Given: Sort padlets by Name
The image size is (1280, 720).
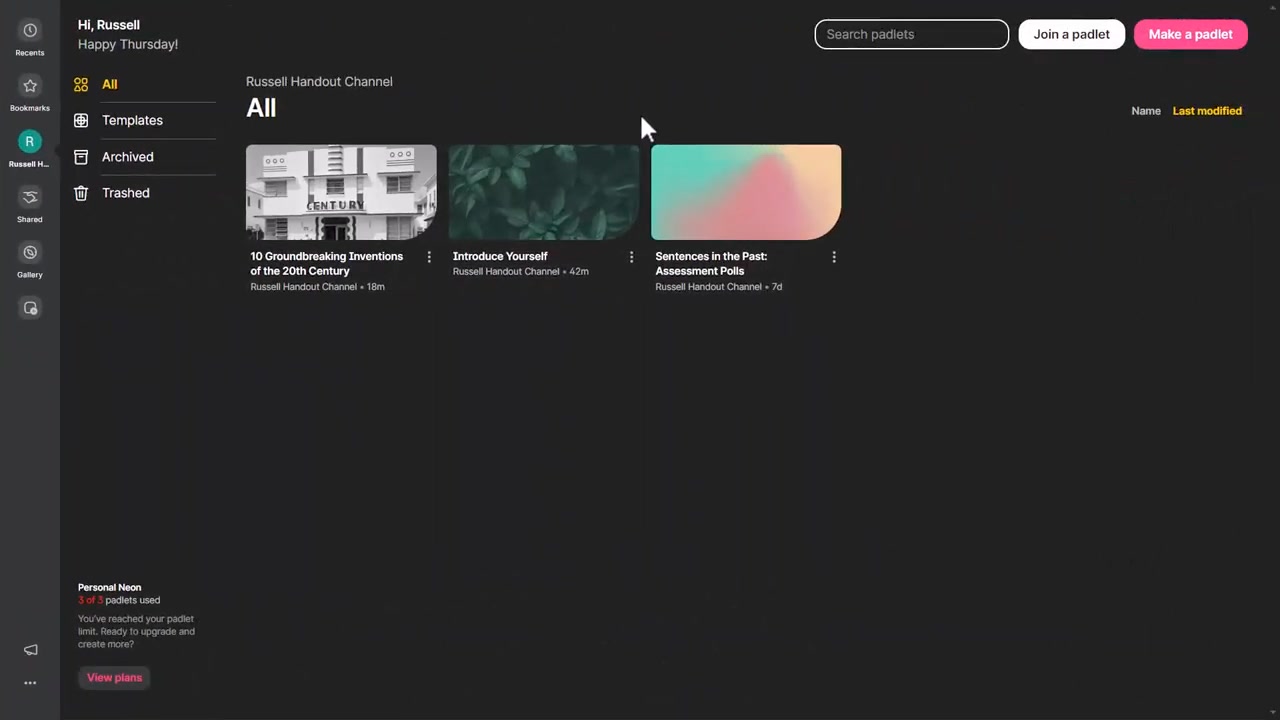Looking at the screenshot, I should pos(1146,111).
